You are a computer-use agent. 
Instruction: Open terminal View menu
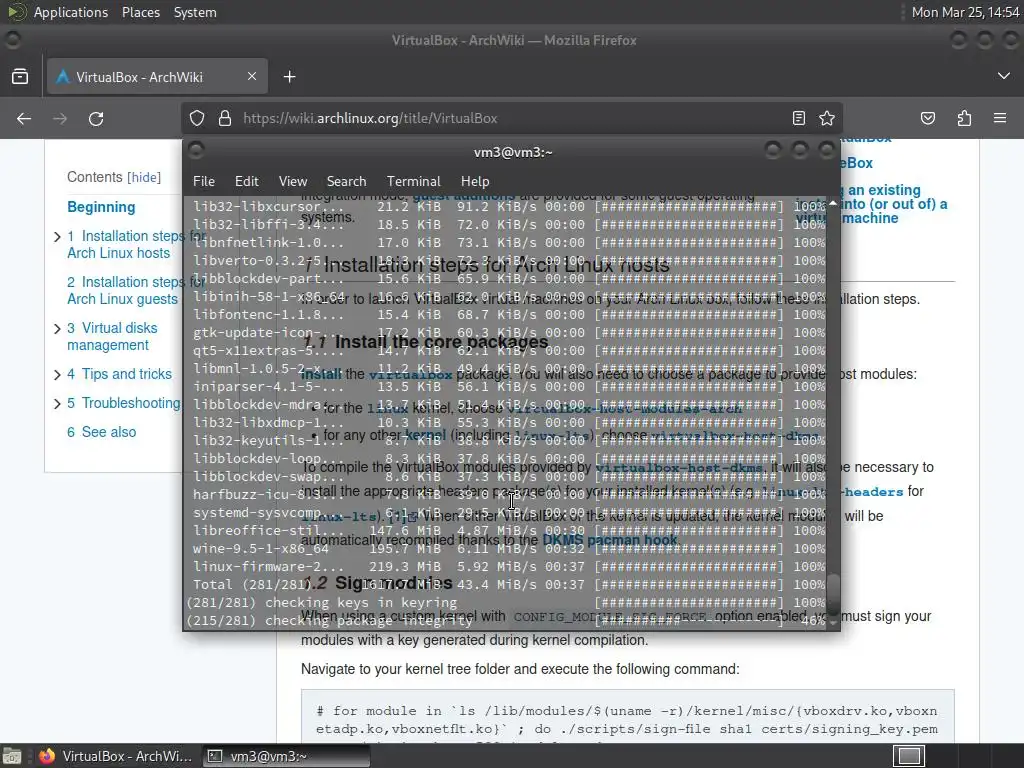(x=293, y=181)
